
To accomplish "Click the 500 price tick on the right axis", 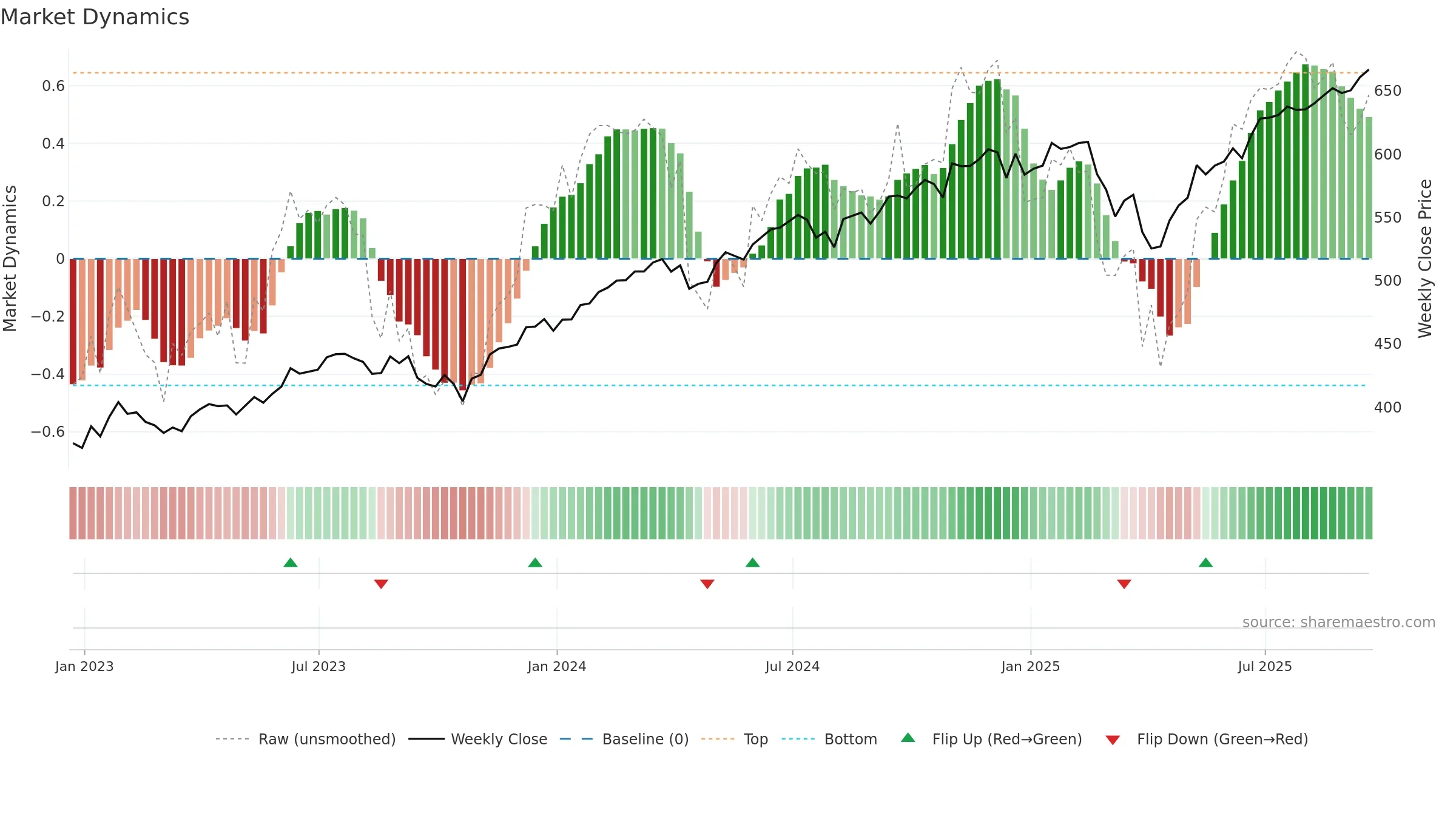I will click(x=1388, y=281).
